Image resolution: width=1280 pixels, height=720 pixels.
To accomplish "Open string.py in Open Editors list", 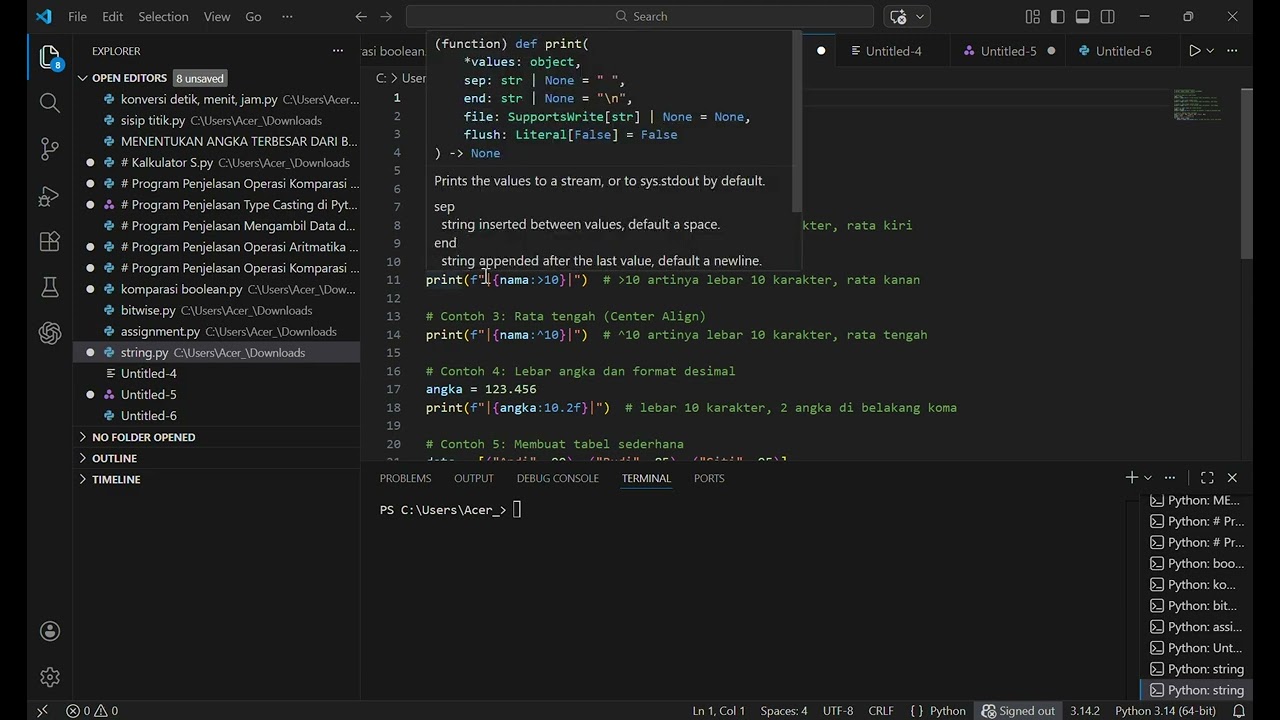I will coord(216,352).
